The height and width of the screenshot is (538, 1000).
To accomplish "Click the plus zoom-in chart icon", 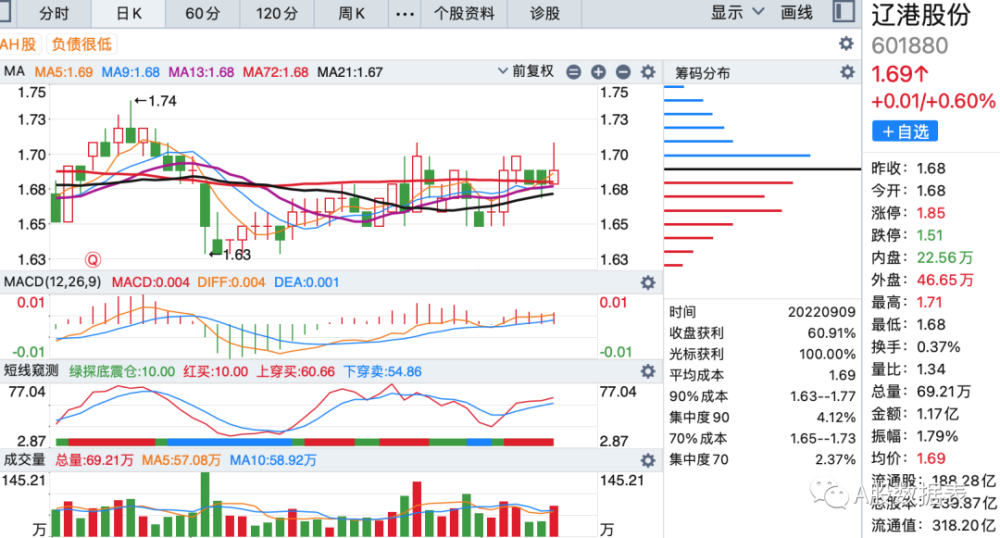I will (598, 72).
